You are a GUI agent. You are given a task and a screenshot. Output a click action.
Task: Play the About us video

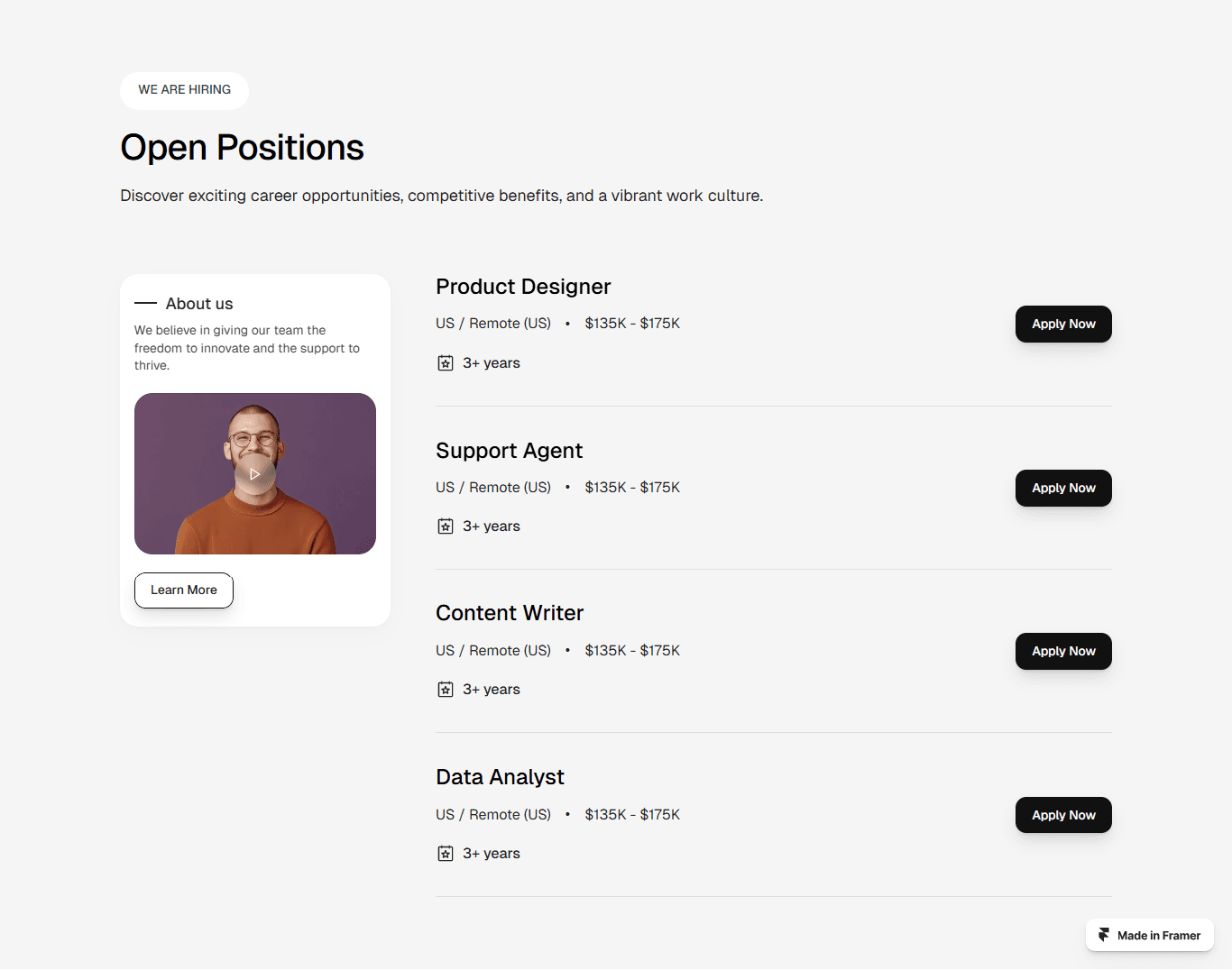pyautogui.click(x=254, y=473)
